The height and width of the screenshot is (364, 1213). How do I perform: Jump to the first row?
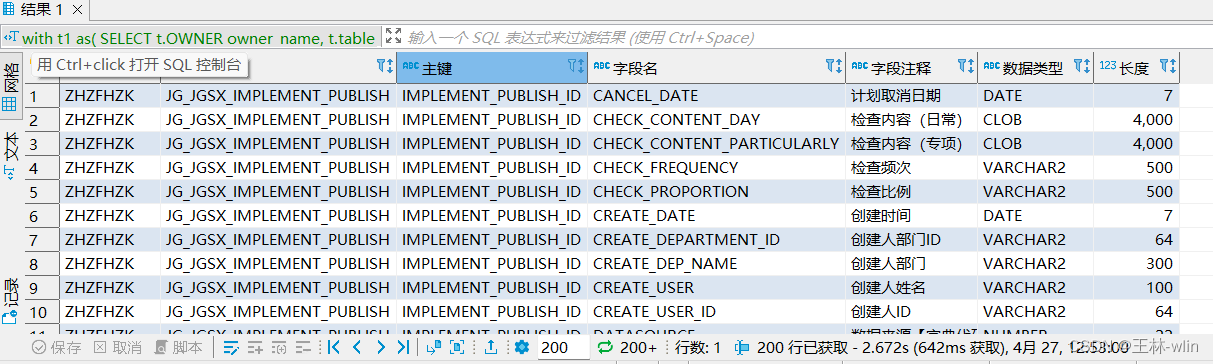334,348
